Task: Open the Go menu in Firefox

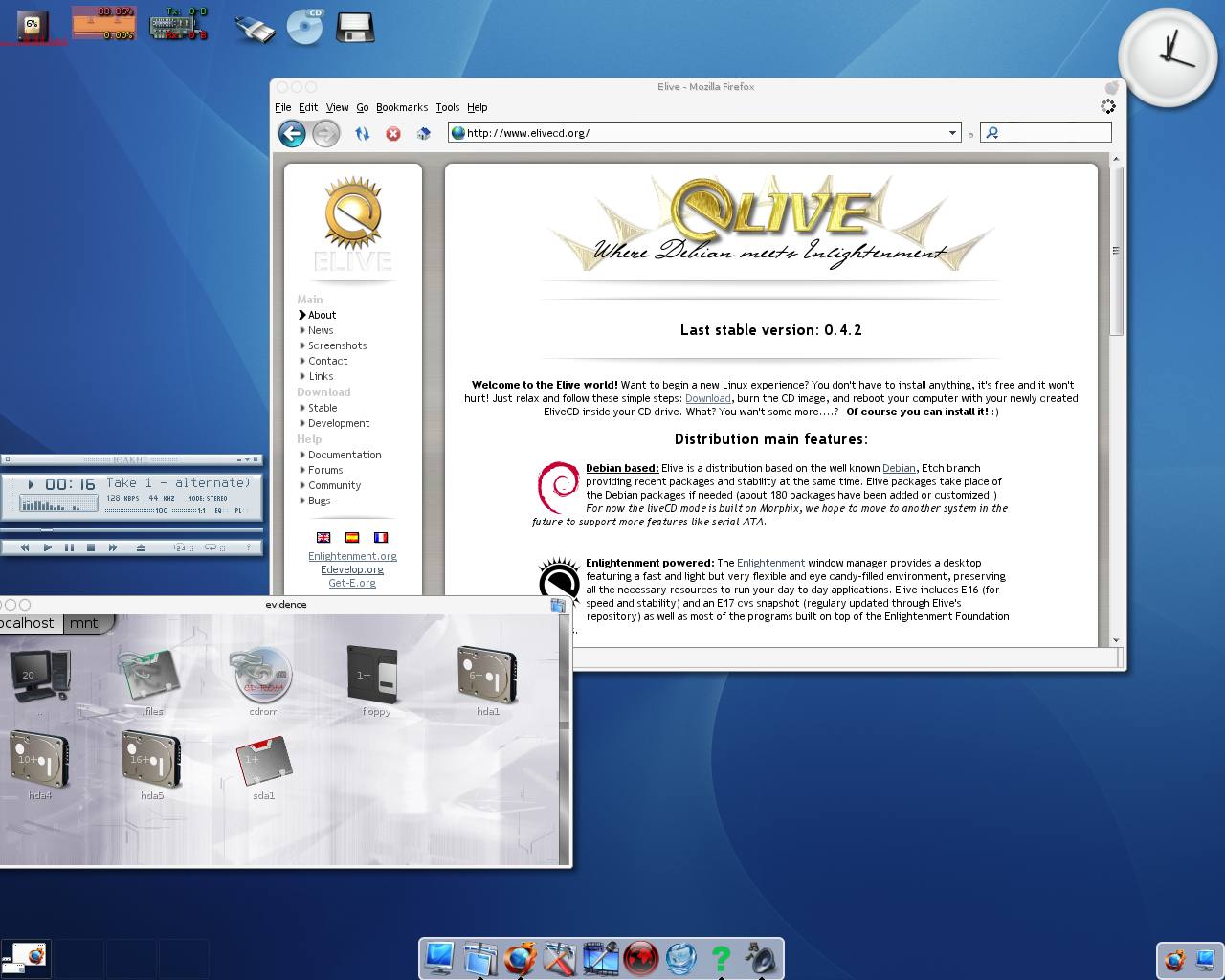Action: pos(363,107)
